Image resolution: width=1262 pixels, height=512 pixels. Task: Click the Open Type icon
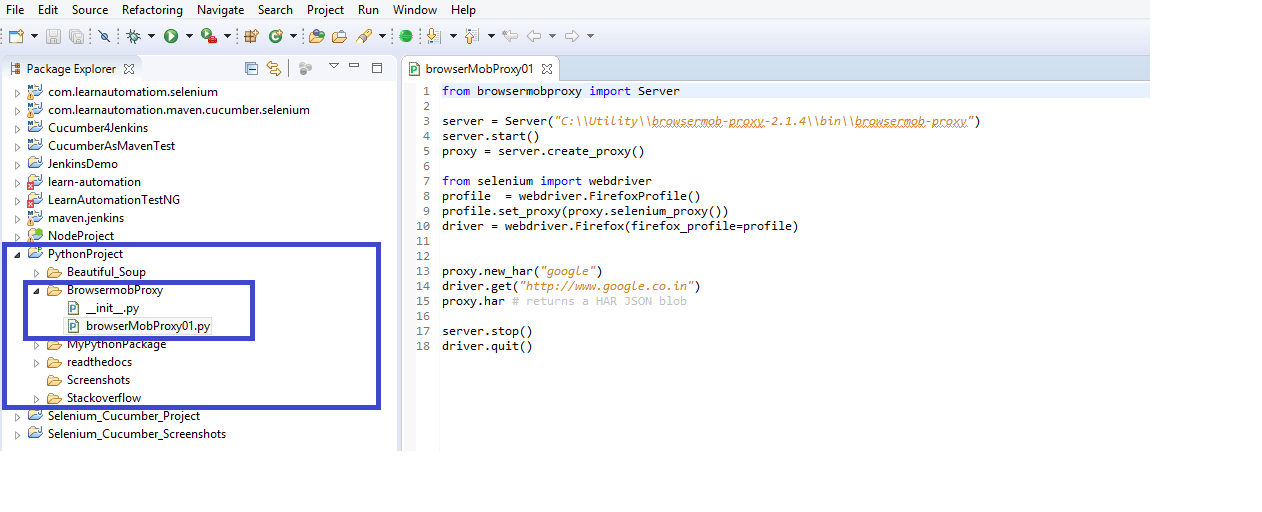pos(317,36)
